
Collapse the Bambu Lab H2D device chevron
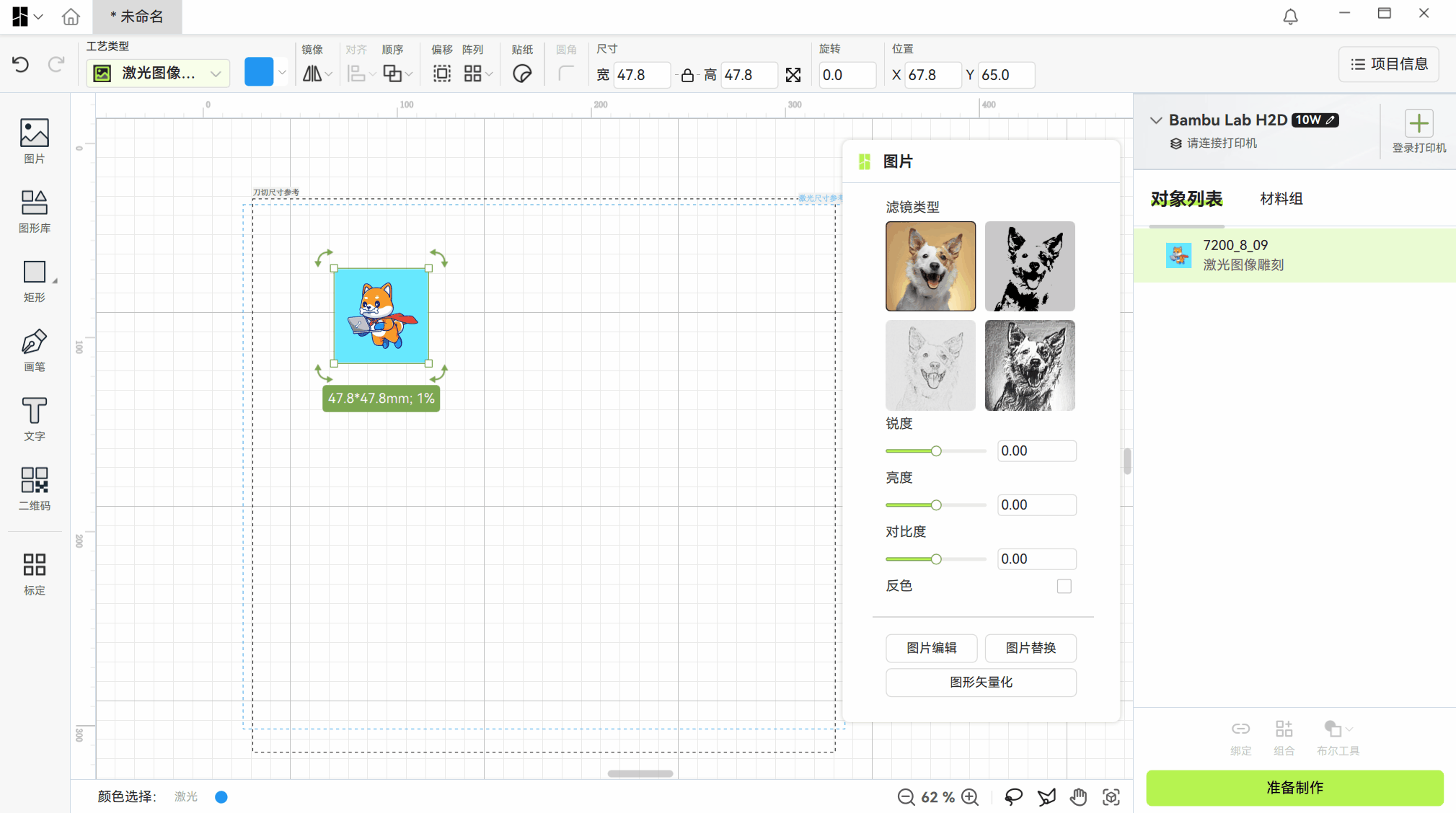[1155, 120]
